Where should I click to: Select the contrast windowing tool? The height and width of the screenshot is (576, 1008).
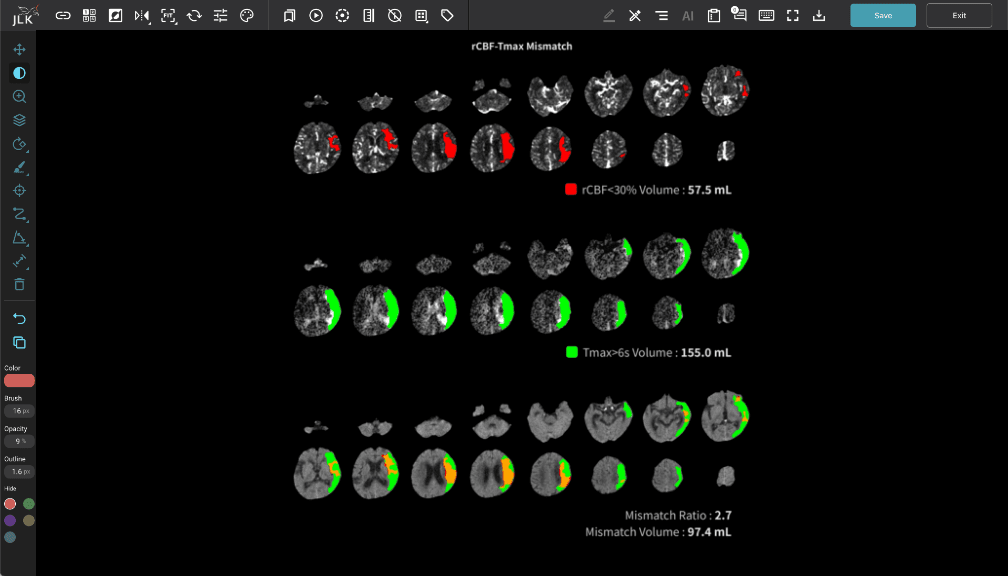(x=19, y=73)
